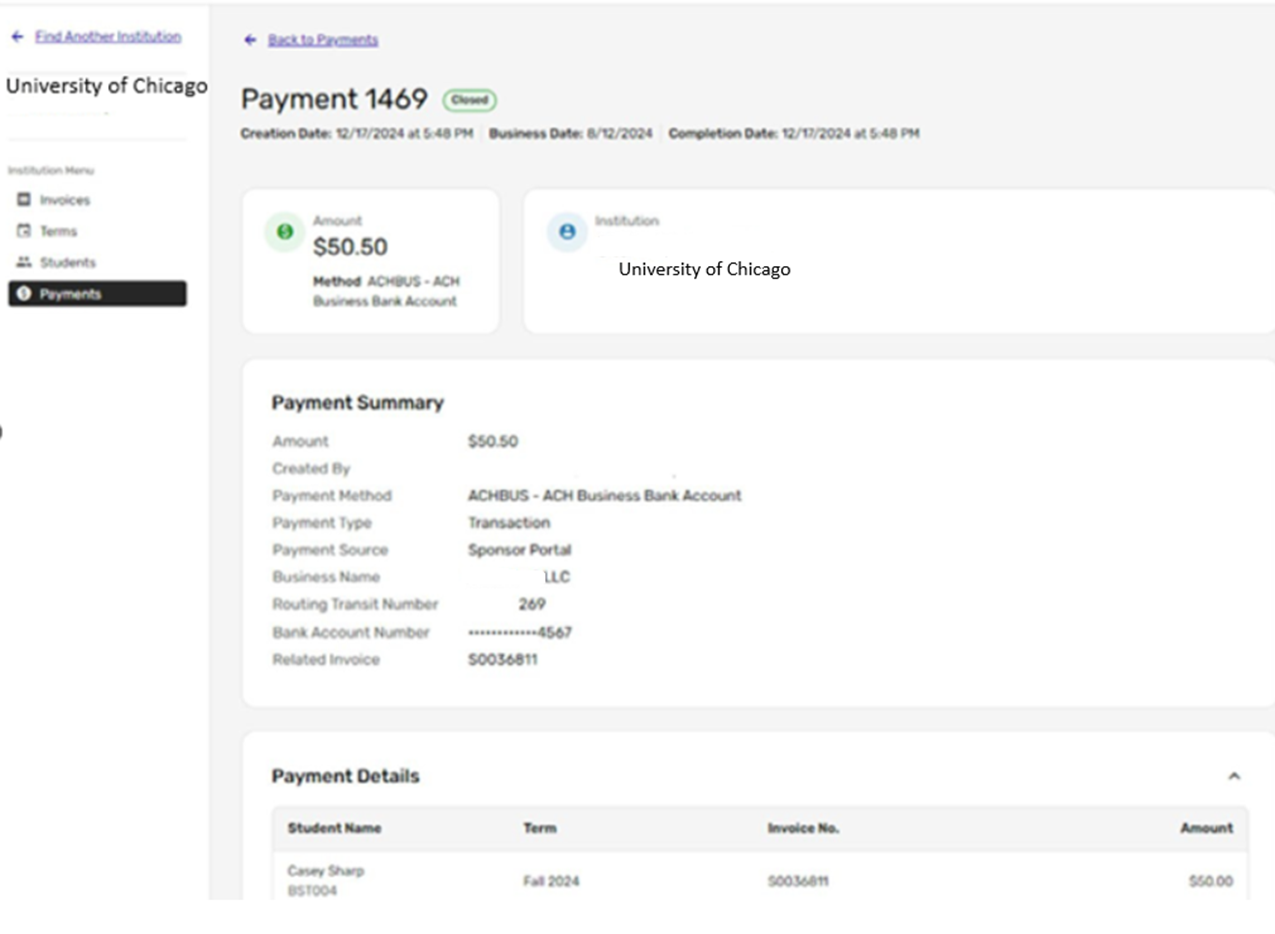Collapse the Payment Details section
Image resolution: width=1275 pixels, height=934 pixels.
click(1234, 776)
